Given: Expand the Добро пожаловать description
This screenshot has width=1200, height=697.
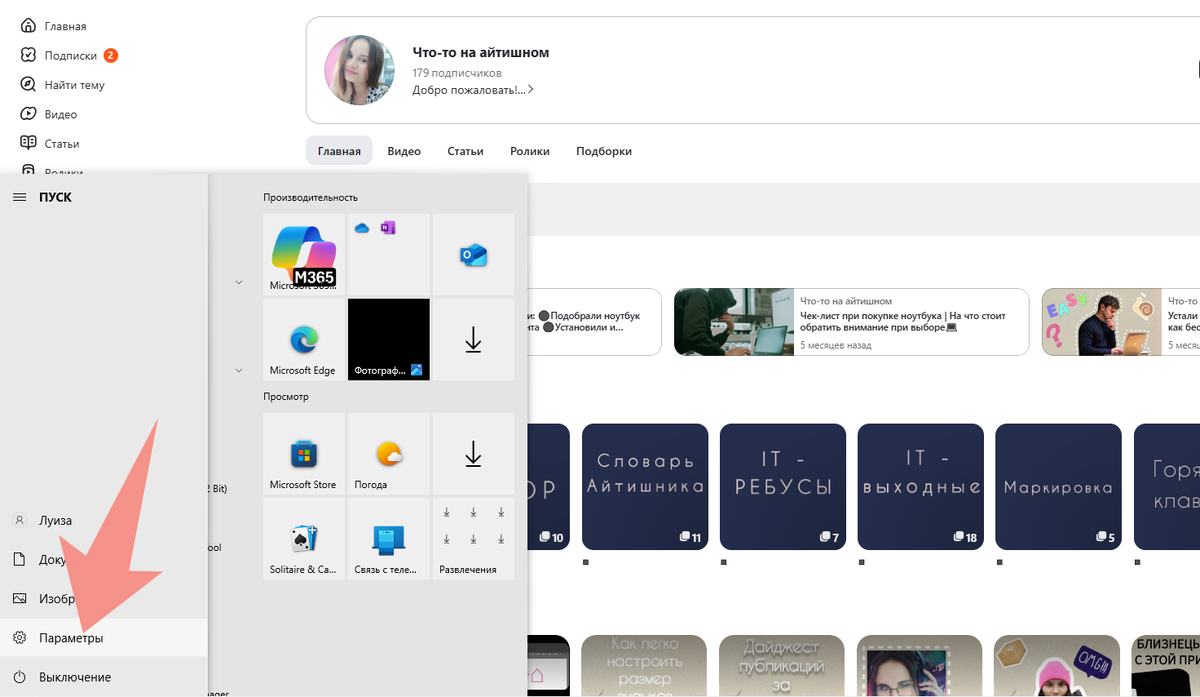Looking at the screenshot, I should click(x=473, y=90).
